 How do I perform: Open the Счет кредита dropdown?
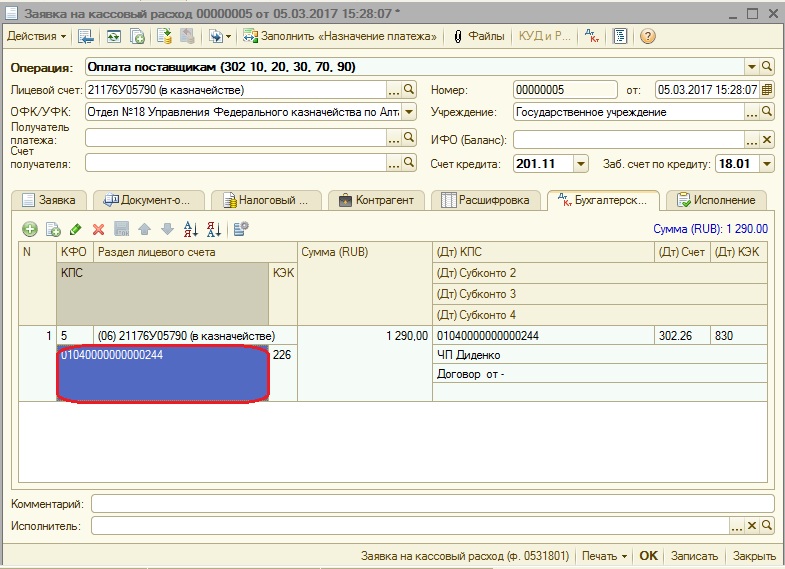click(581, 164)
